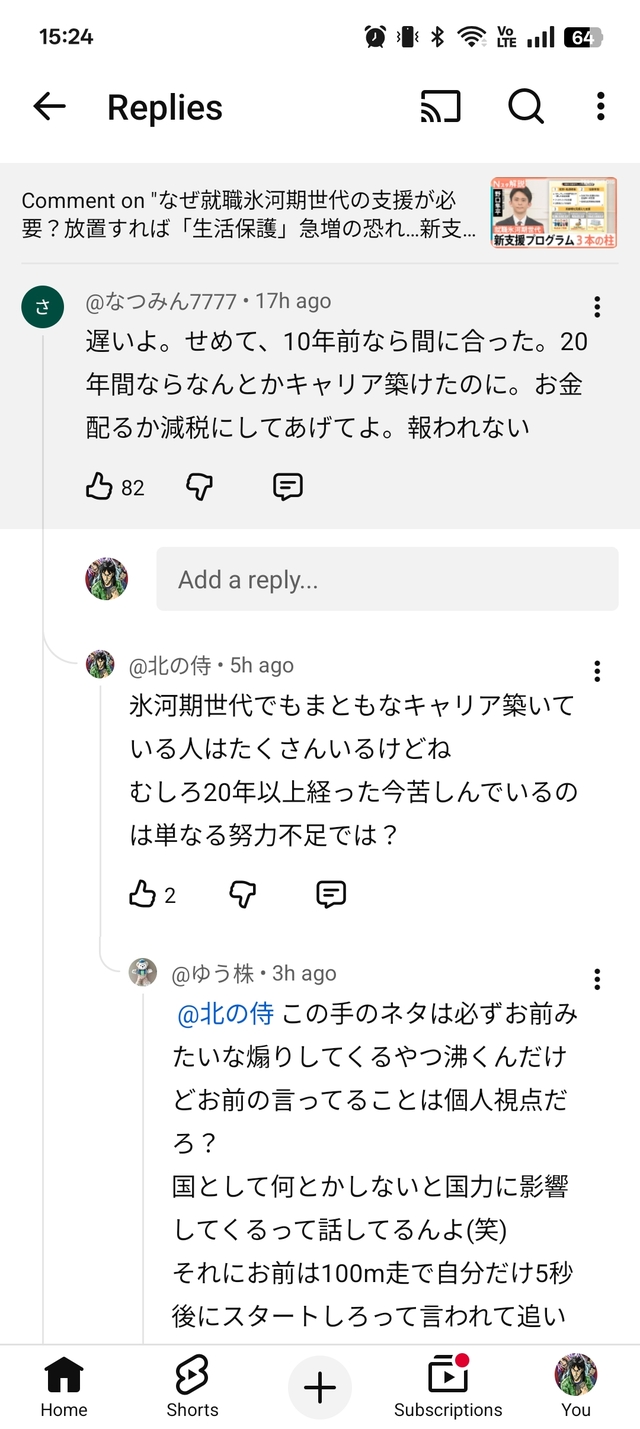Go to the Home tab

click(64, 1388)
